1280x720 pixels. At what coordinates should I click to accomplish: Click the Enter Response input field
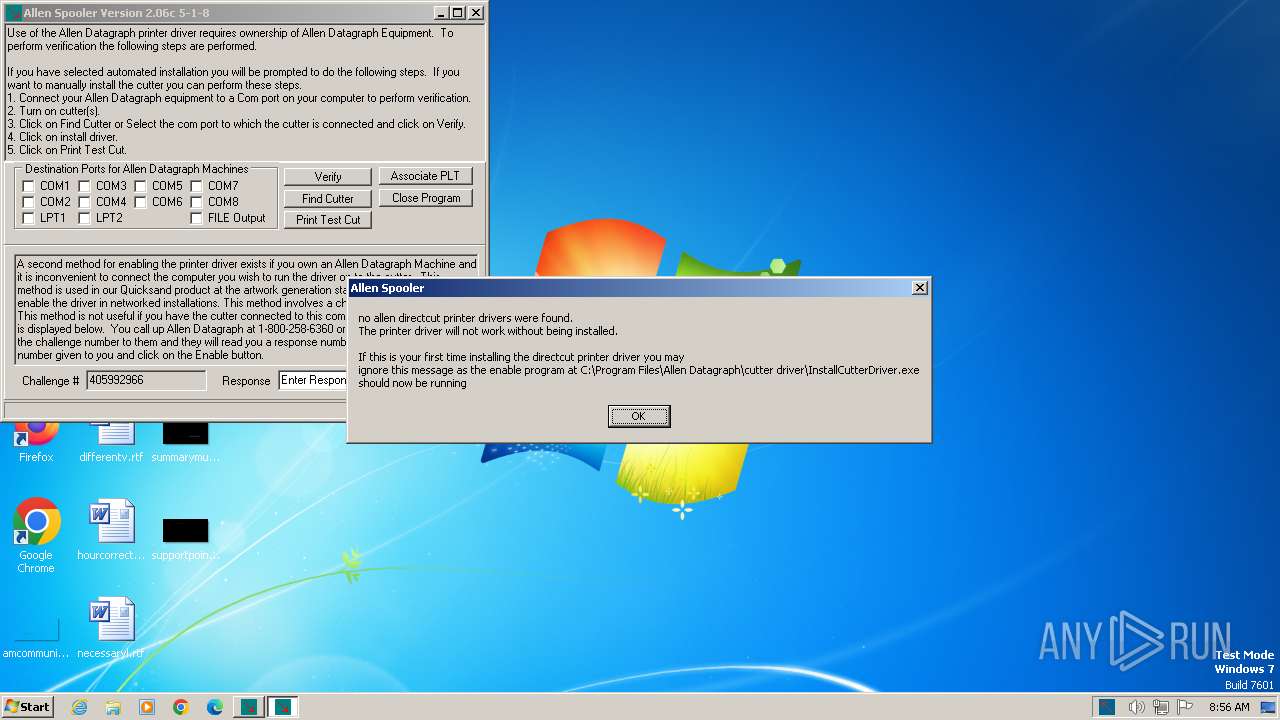coord(313,380)
